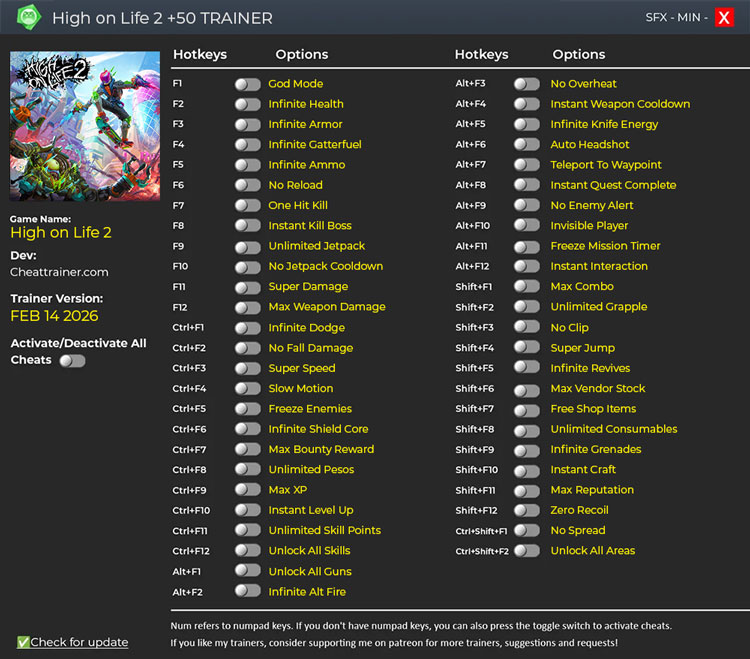
Task: Enable the God Mode toggle
Action: [x=247, y=84]
